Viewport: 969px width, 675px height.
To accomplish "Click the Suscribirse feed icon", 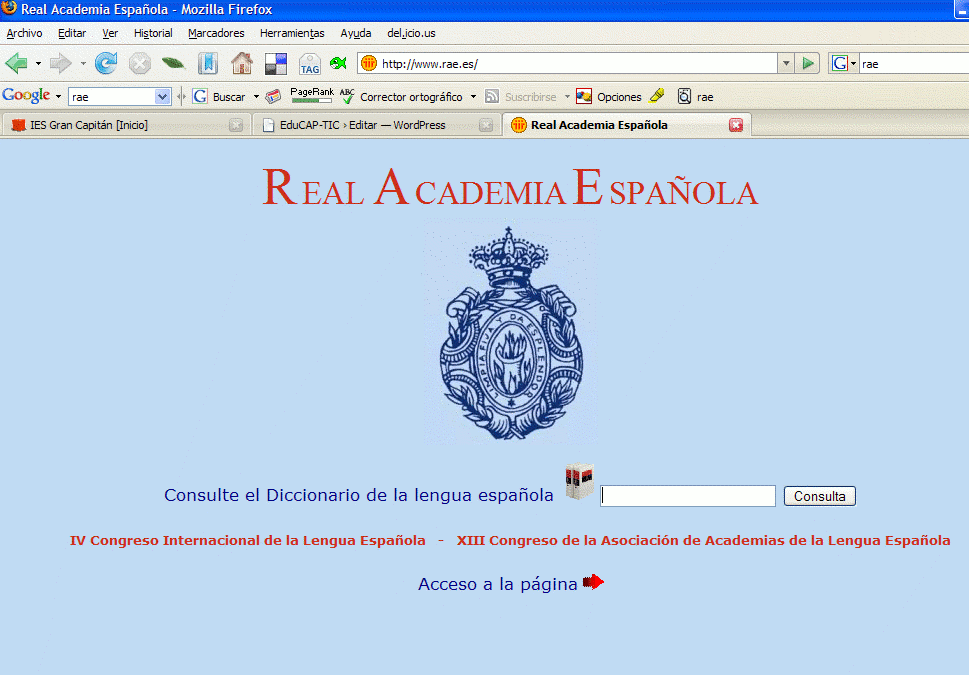I will coord(492,96).
